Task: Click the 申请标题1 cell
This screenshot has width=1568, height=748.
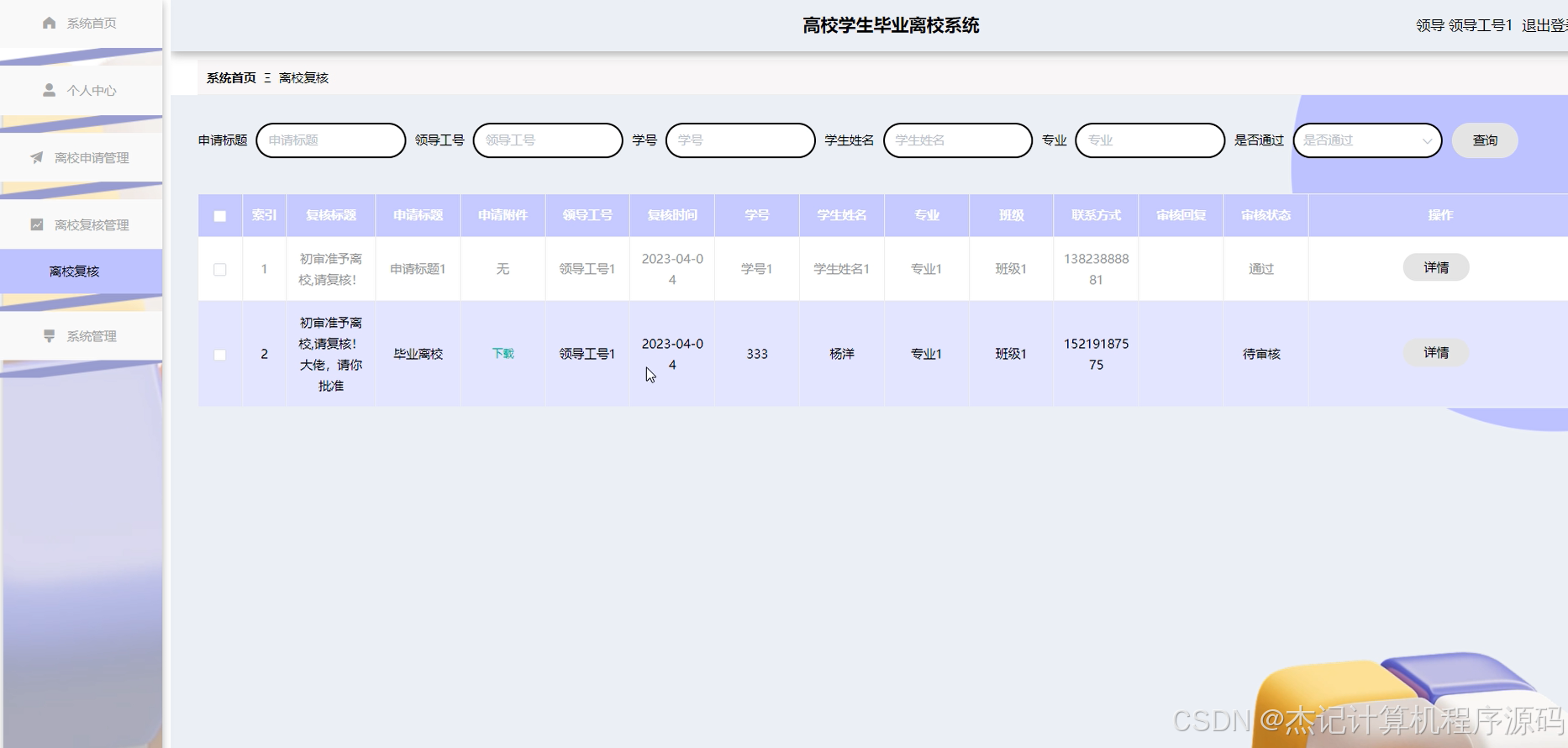Action: click(418, 269)
